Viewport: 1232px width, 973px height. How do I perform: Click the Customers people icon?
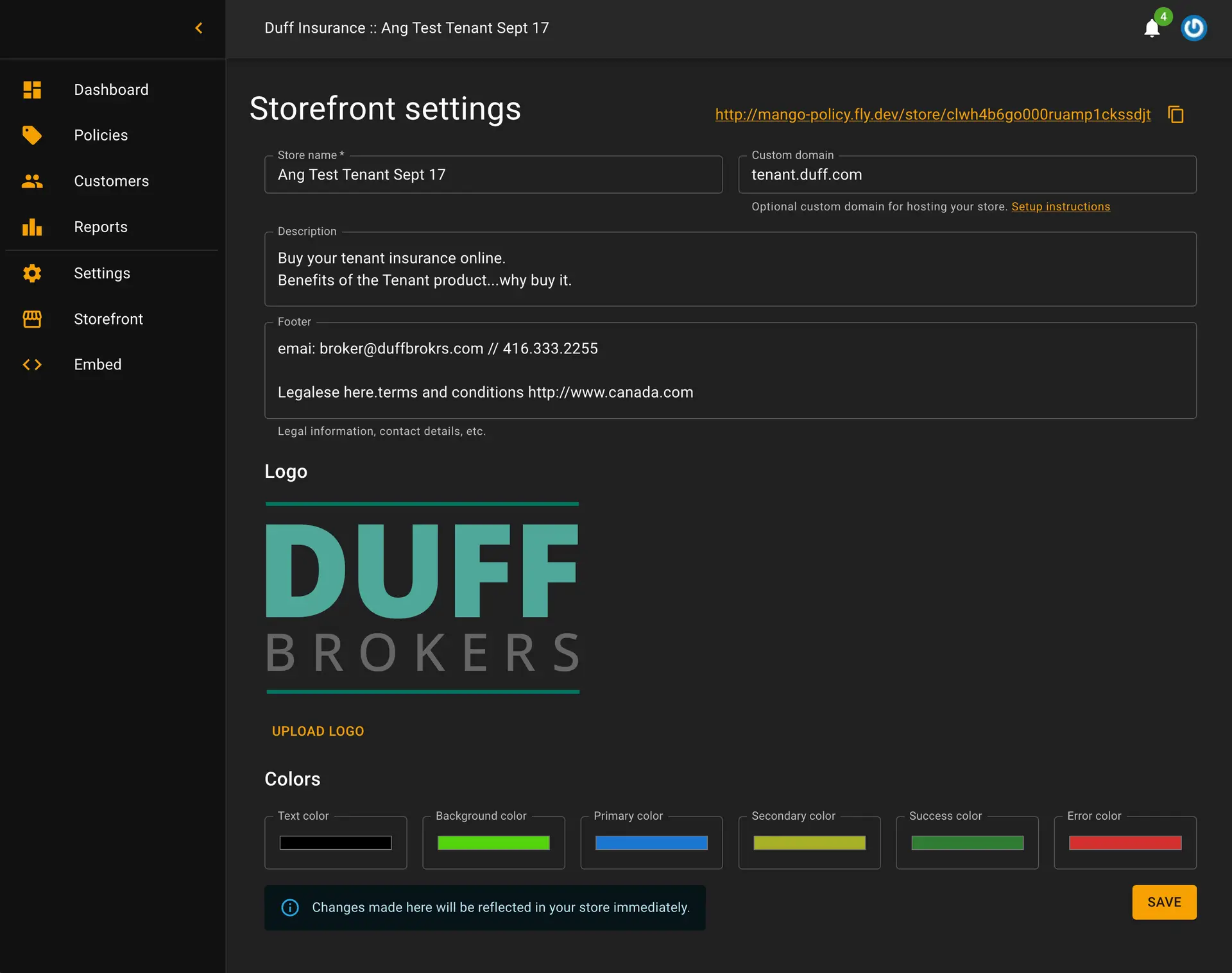[32, 182]
